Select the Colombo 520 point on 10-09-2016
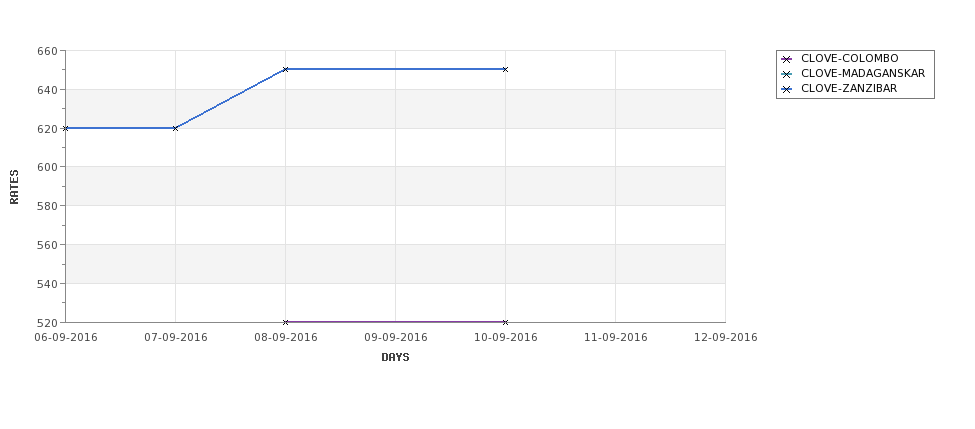975x429 pixels. coord(505,322)
